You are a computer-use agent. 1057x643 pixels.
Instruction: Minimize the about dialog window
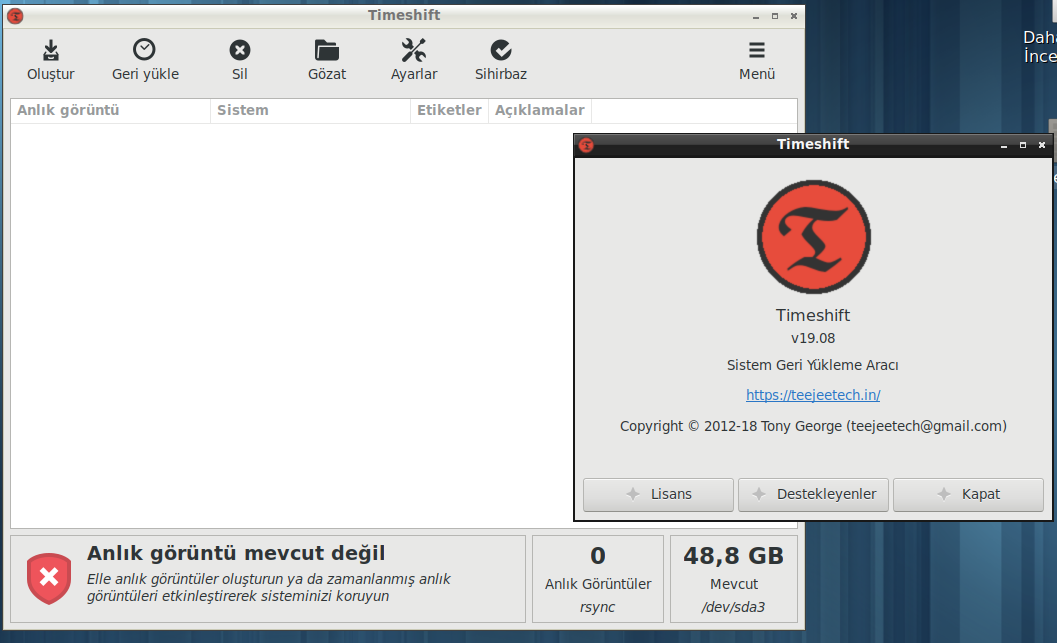coord(1004,145)
